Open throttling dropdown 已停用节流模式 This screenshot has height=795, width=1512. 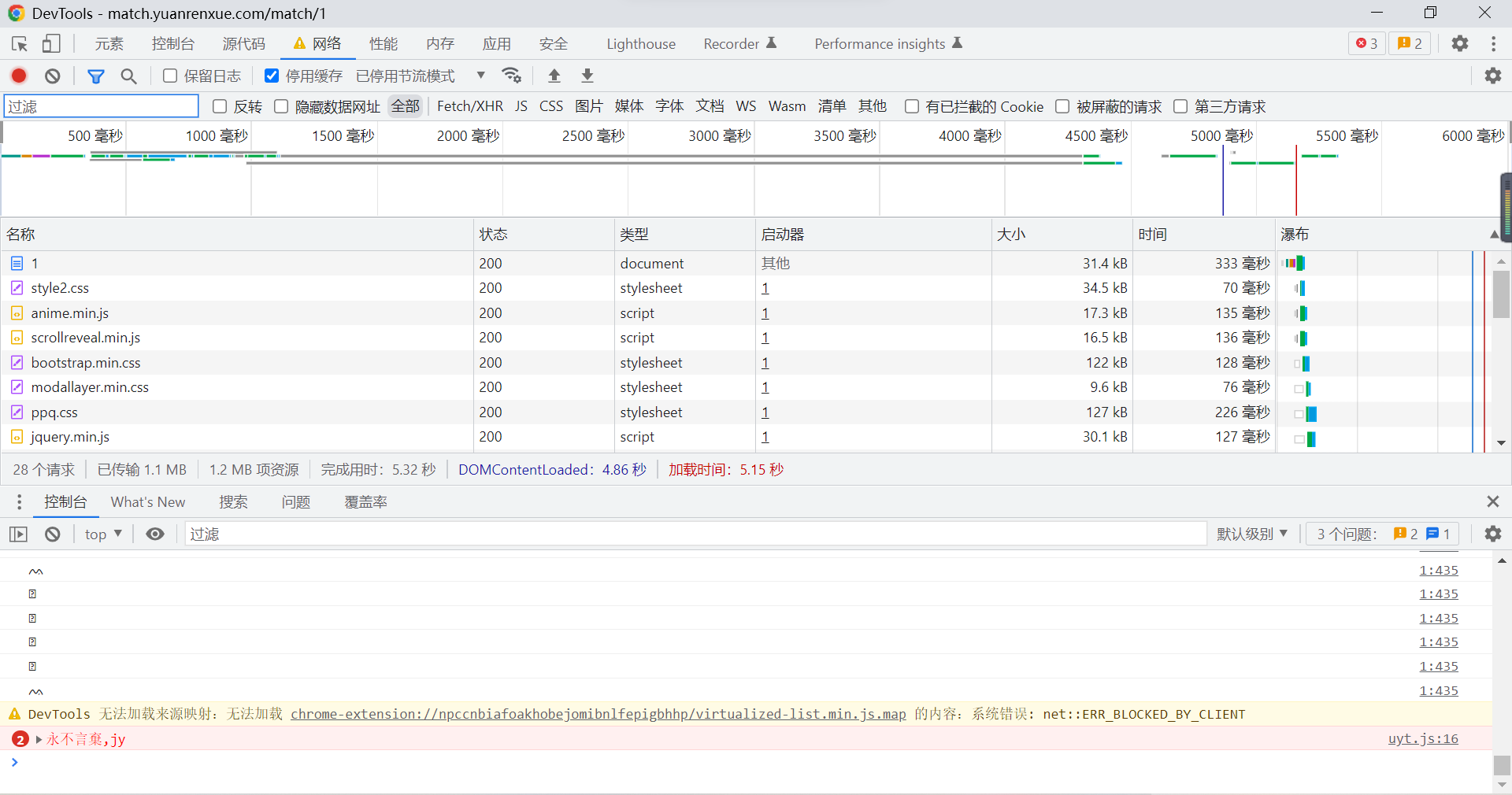point(421,76)
